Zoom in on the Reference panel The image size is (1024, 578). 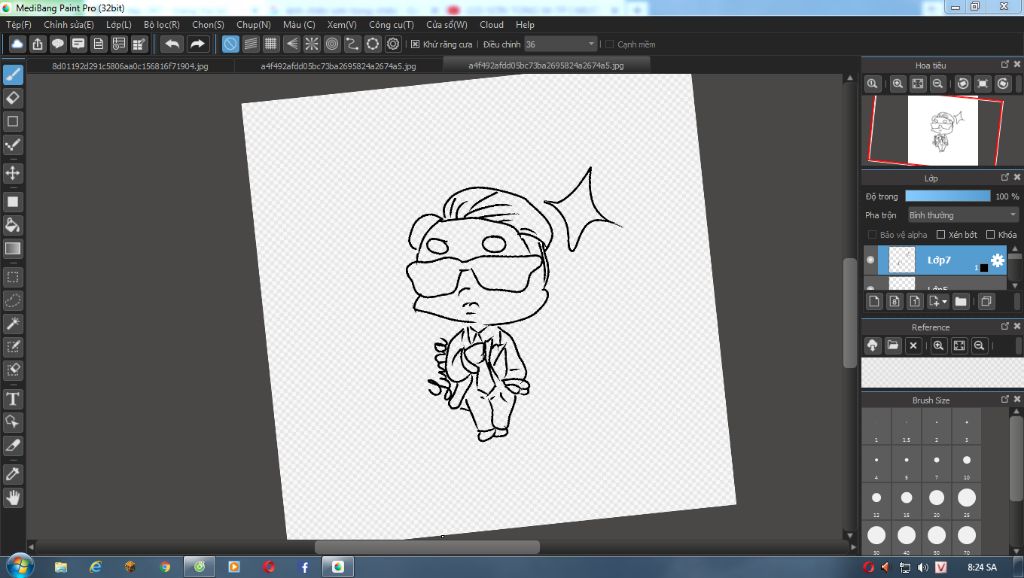(938, 345)
